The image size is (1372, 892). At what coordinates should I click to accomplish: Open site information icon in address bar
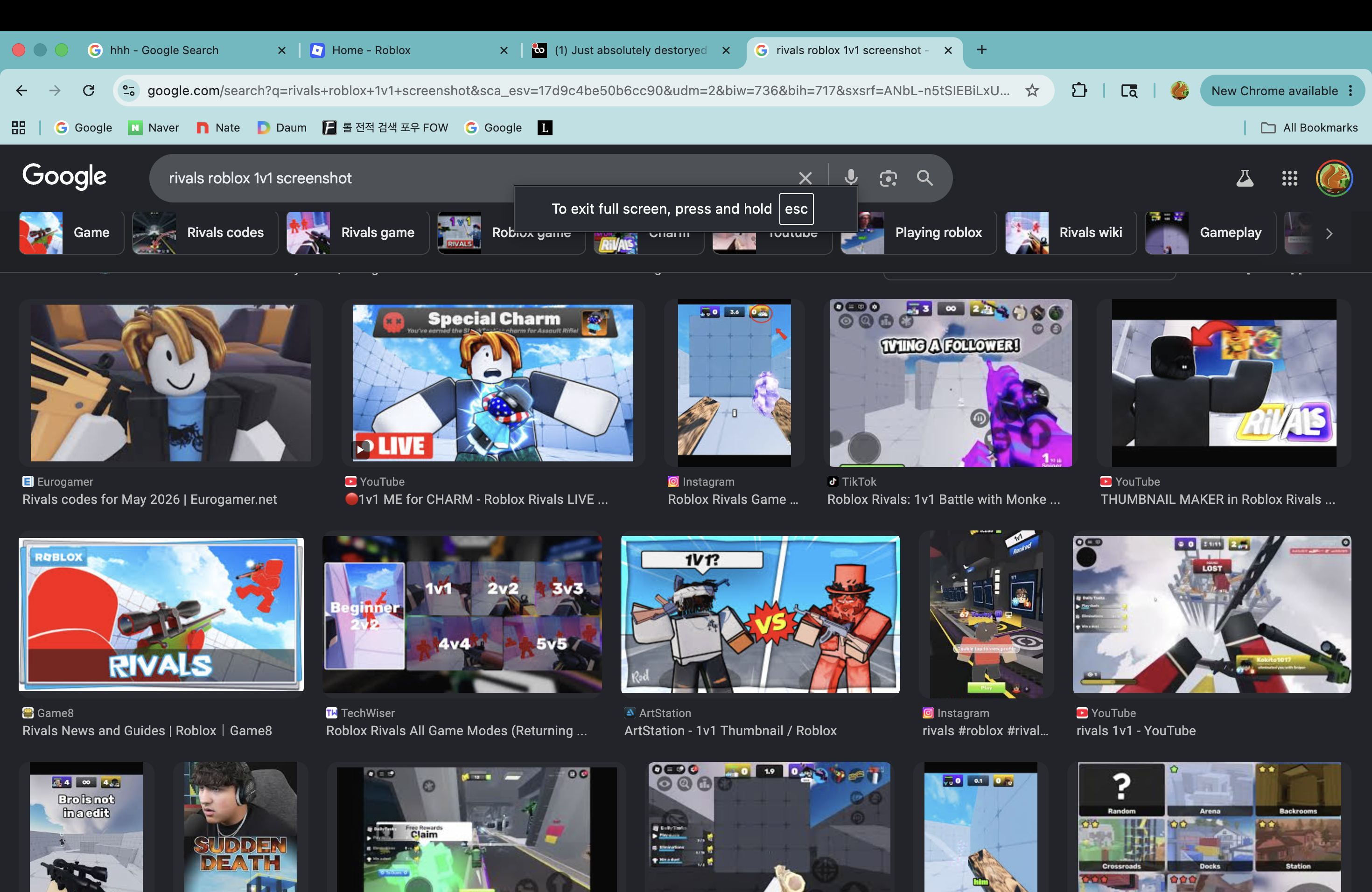128,91
